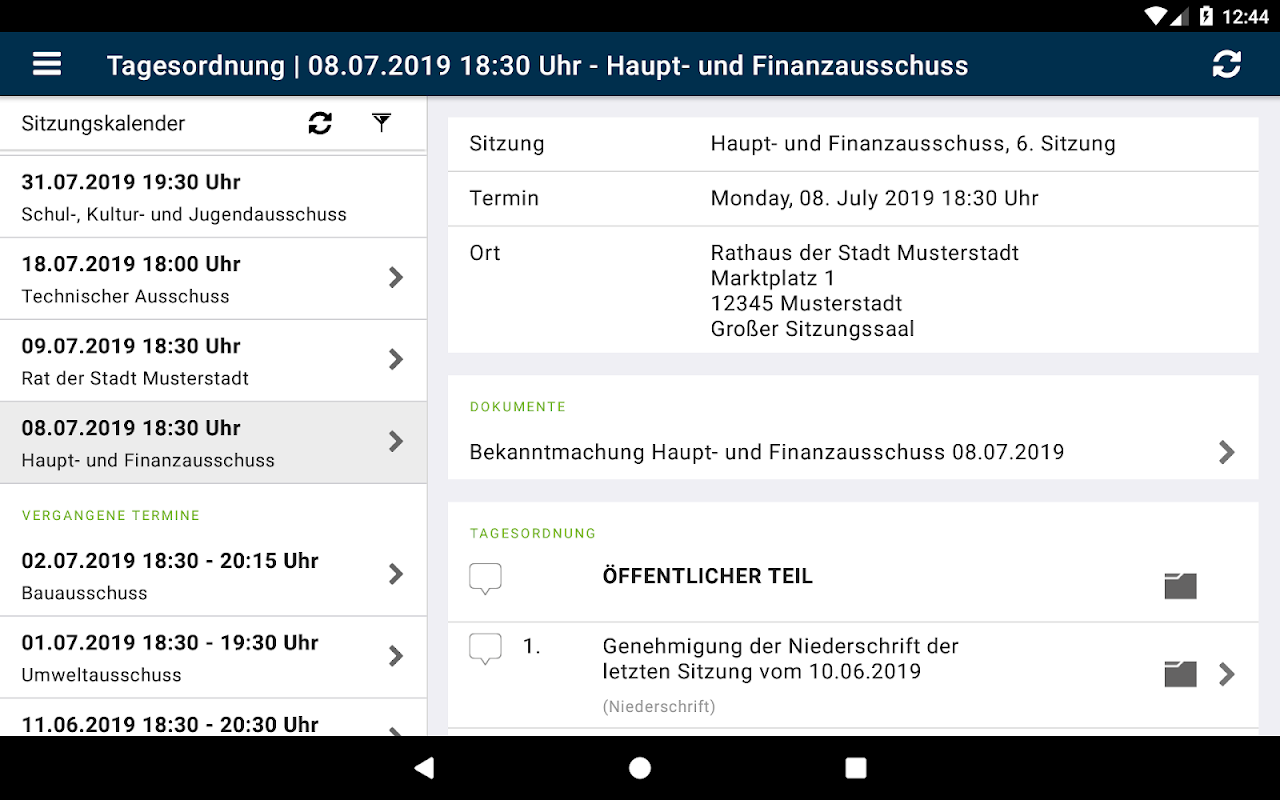This screenshot has width=1280, height=800.
Task: Refresh the agenda using top-right sync icon
Action: (1226, 65)
